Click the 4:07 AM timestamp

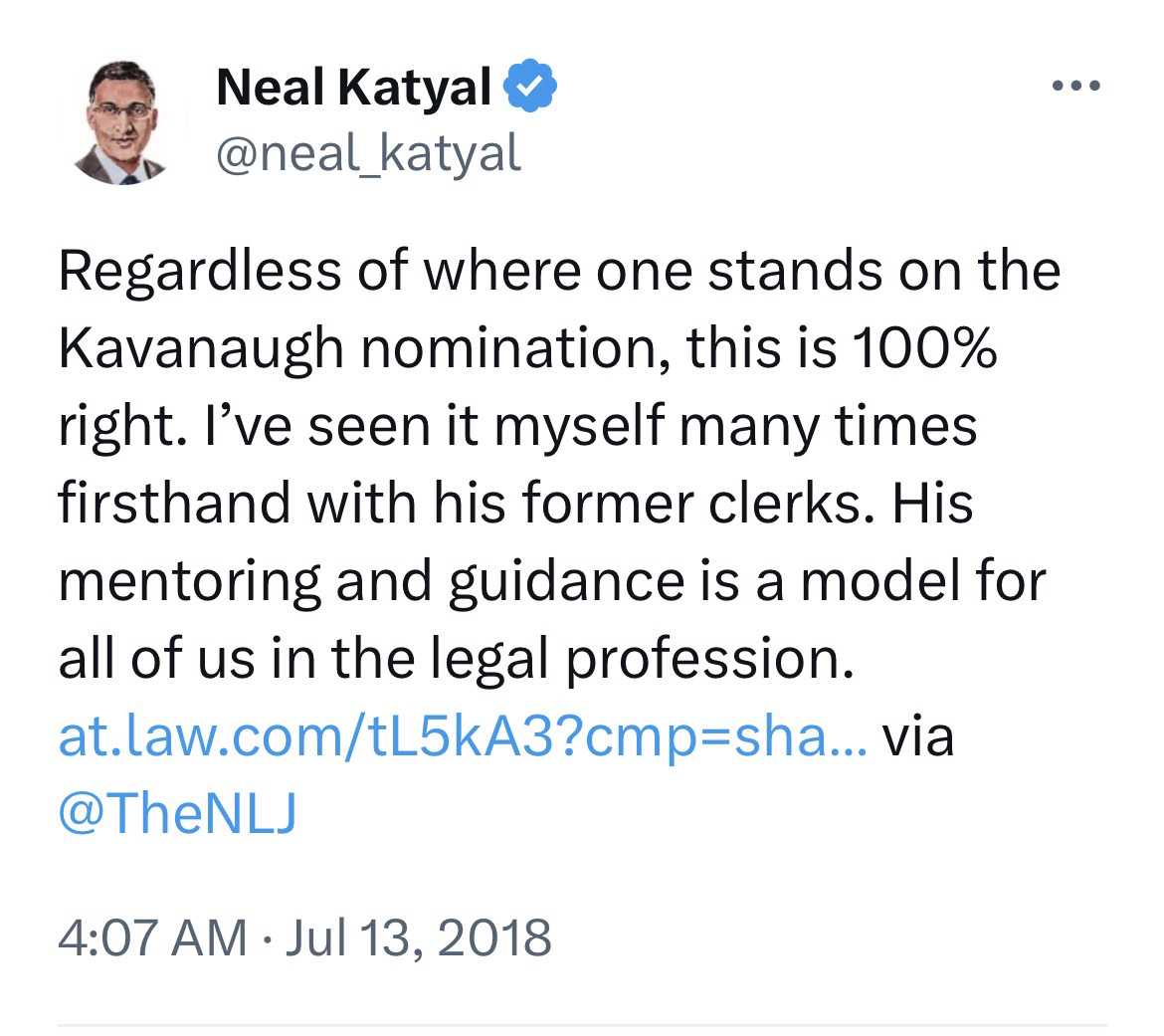[x=152, y=936]
